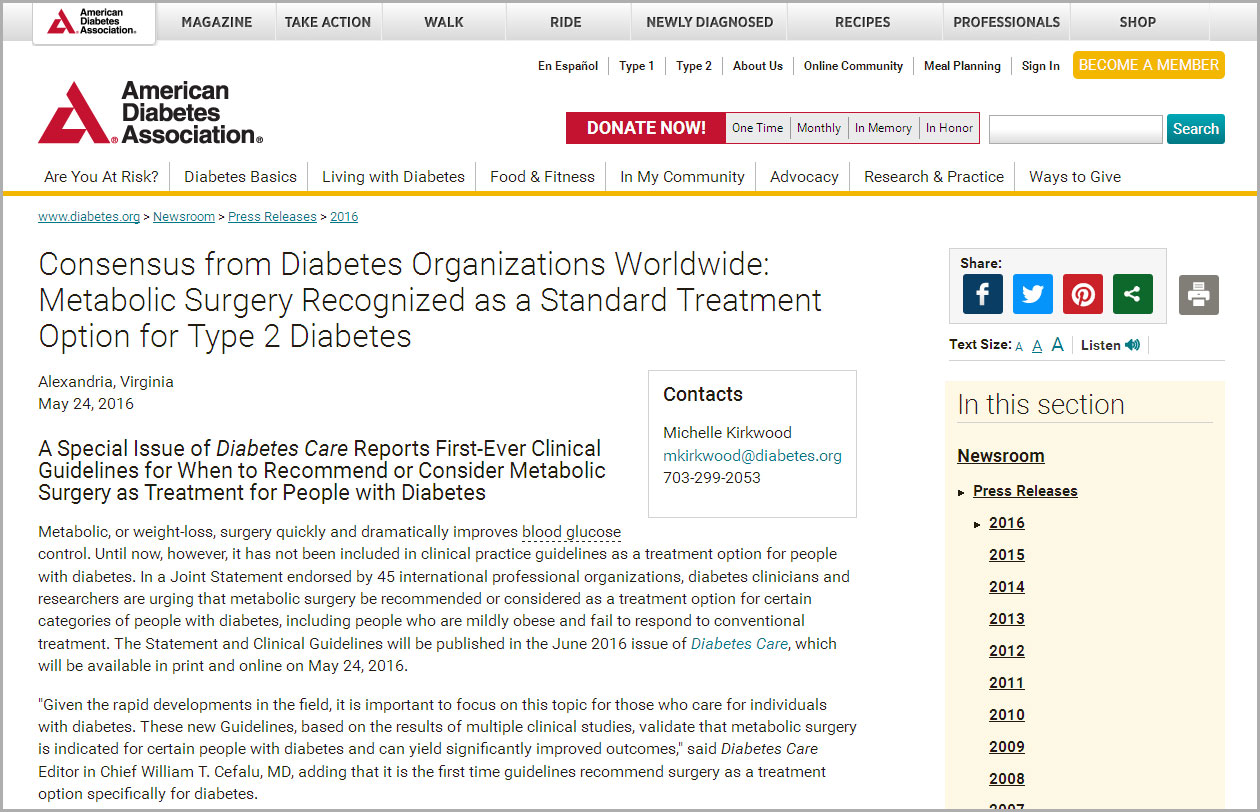The height and width of the screenshot is (812, 1260).
Task: Open Type 2 link
Action: [x=694, y=66]
